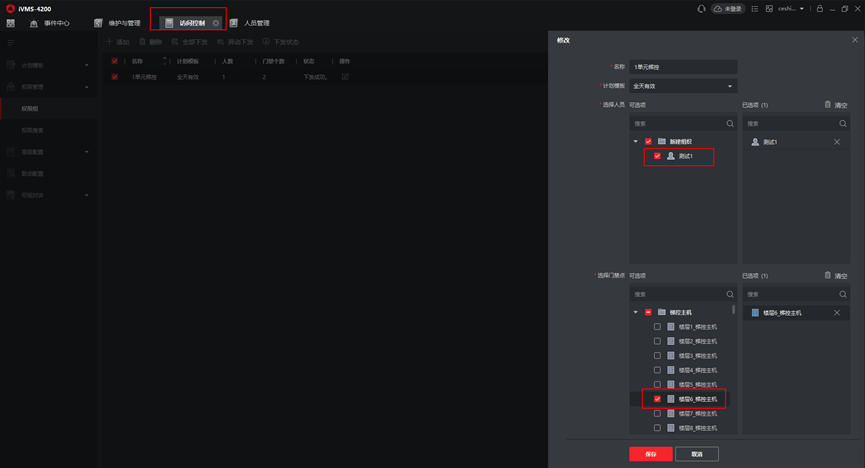Image resolution: width=865 pixels, height=468 pixels.
Task: Open the module grid icon beside 事件中心
Action: (10, 23)
